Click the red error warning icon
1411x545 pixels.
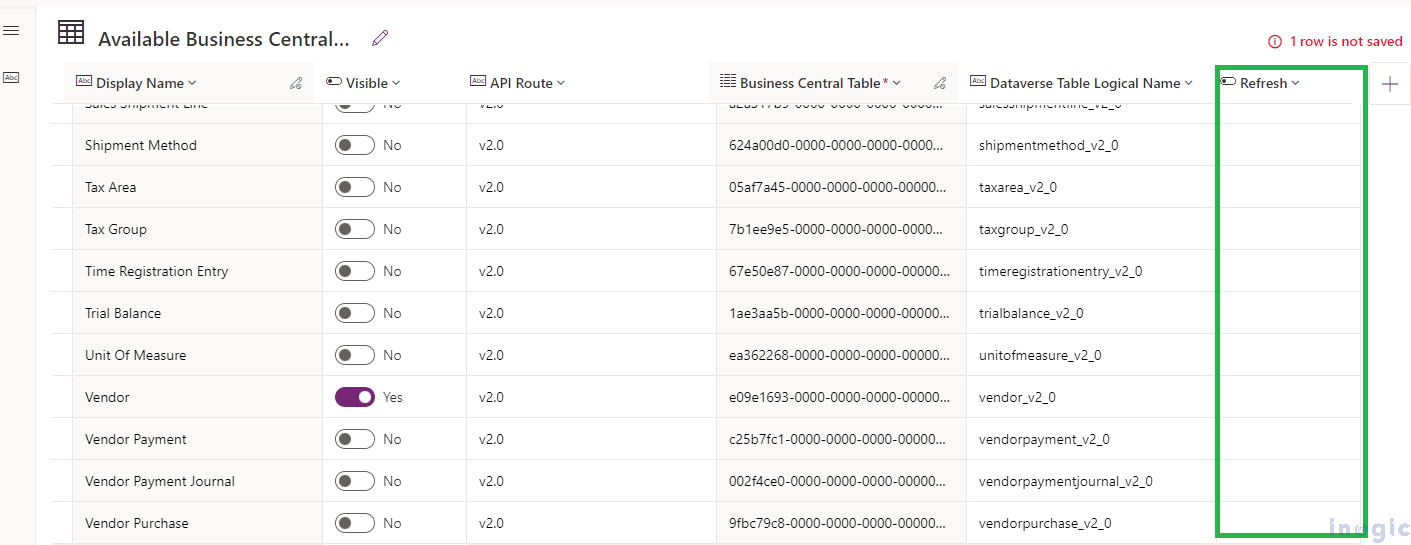tap(1274, 42)
